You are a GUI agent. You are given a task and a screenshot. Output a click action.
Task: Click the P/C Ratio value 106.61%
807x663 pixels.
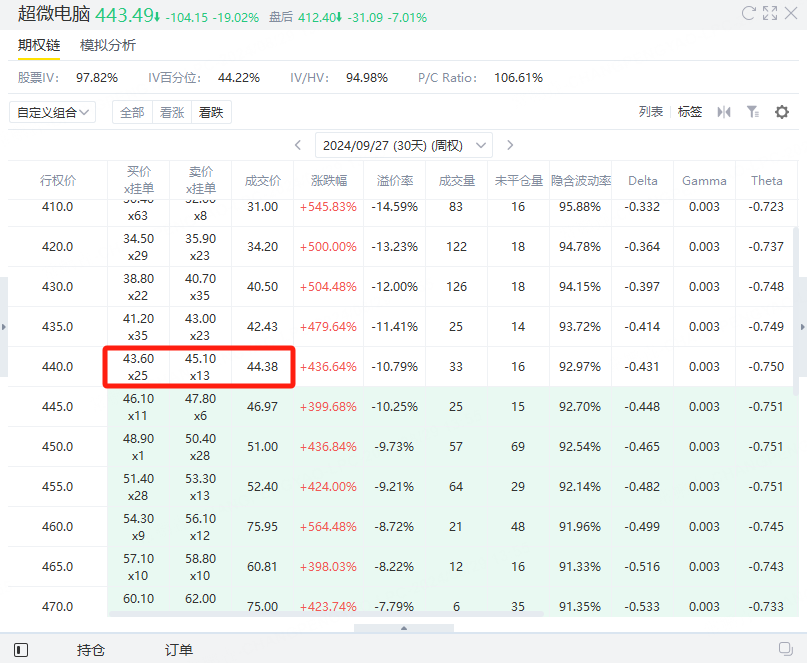pos(518,78)
